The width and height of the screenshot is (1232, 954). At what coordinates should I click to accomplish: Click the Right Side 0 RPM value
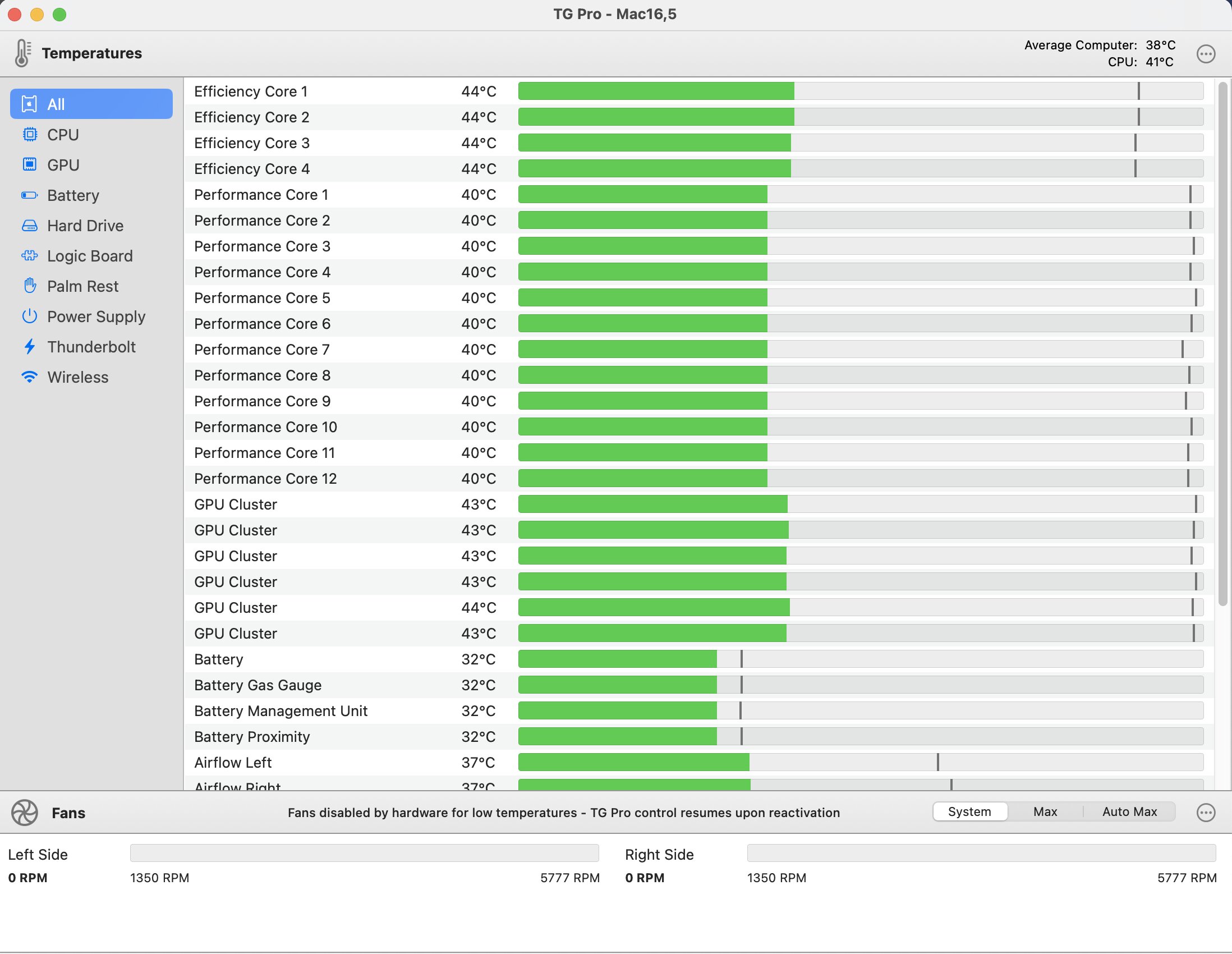pyautogui.click(x=645, y=878)
